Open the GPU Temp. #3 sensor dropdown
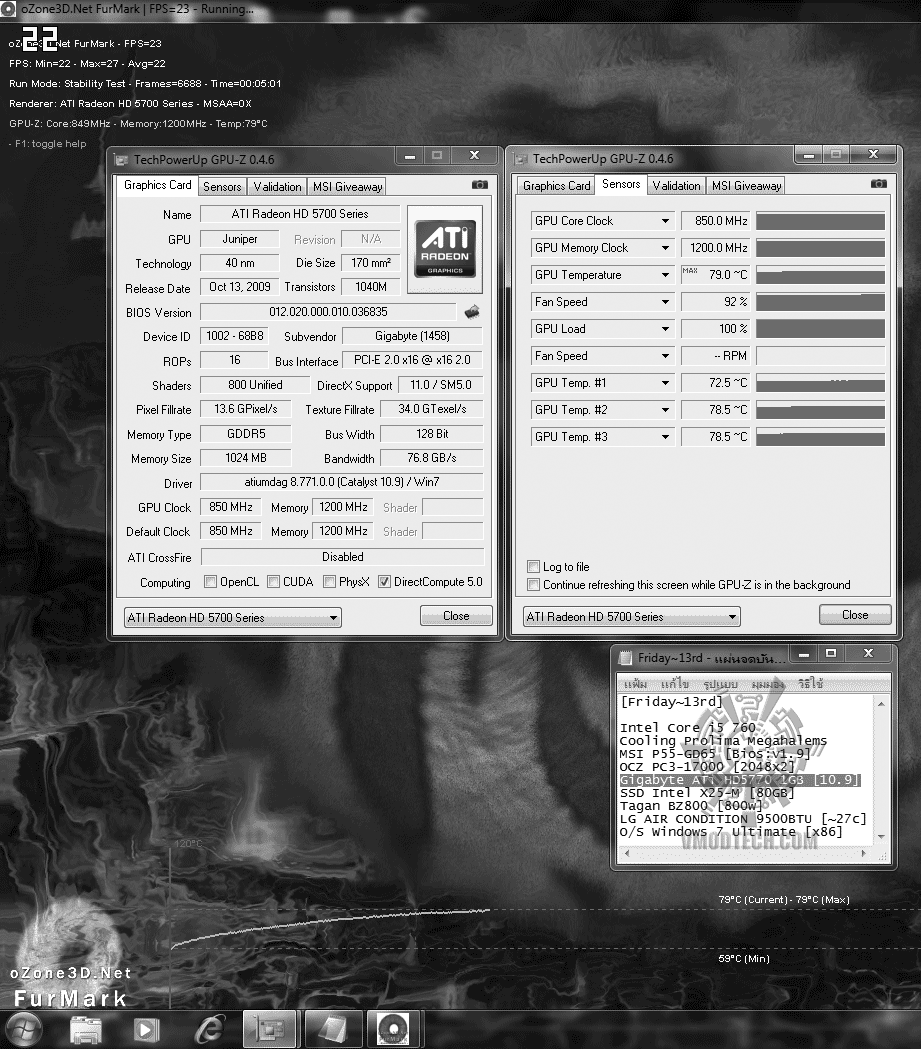Viewport: 921px width, 1049px height. tap(666, 437)
